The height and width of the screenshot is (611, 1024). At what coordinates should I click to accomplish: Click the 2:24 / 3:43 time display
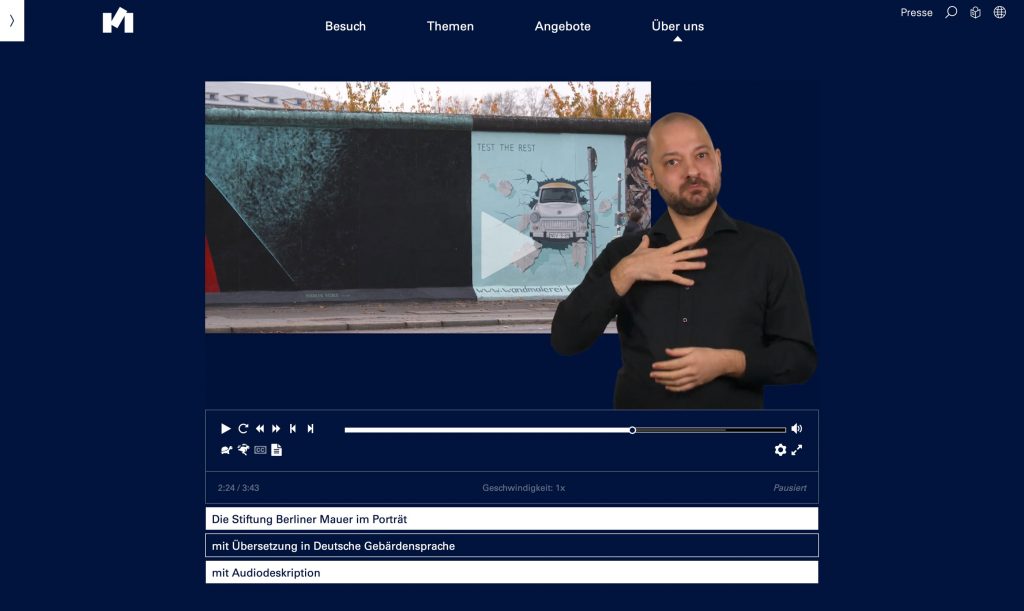pos(238,488)
